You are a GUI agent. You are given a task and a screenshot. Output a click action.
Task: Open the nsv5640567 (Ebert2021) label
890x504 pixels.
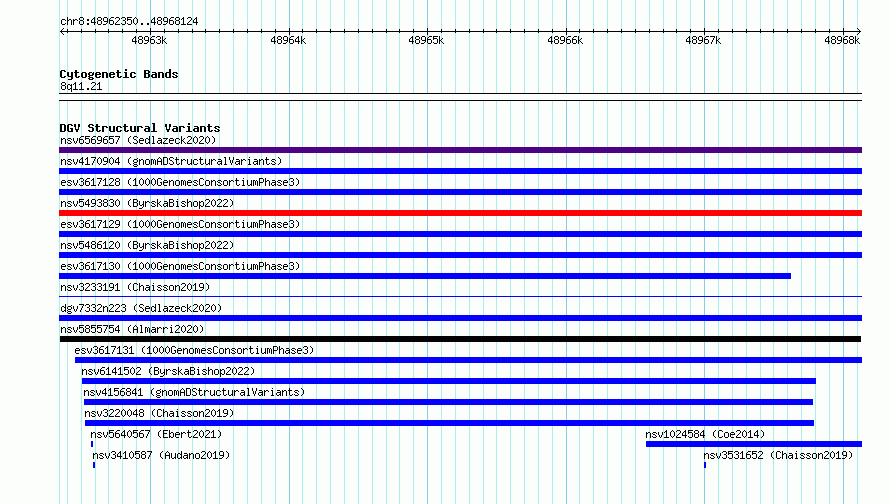click(156, 434)
